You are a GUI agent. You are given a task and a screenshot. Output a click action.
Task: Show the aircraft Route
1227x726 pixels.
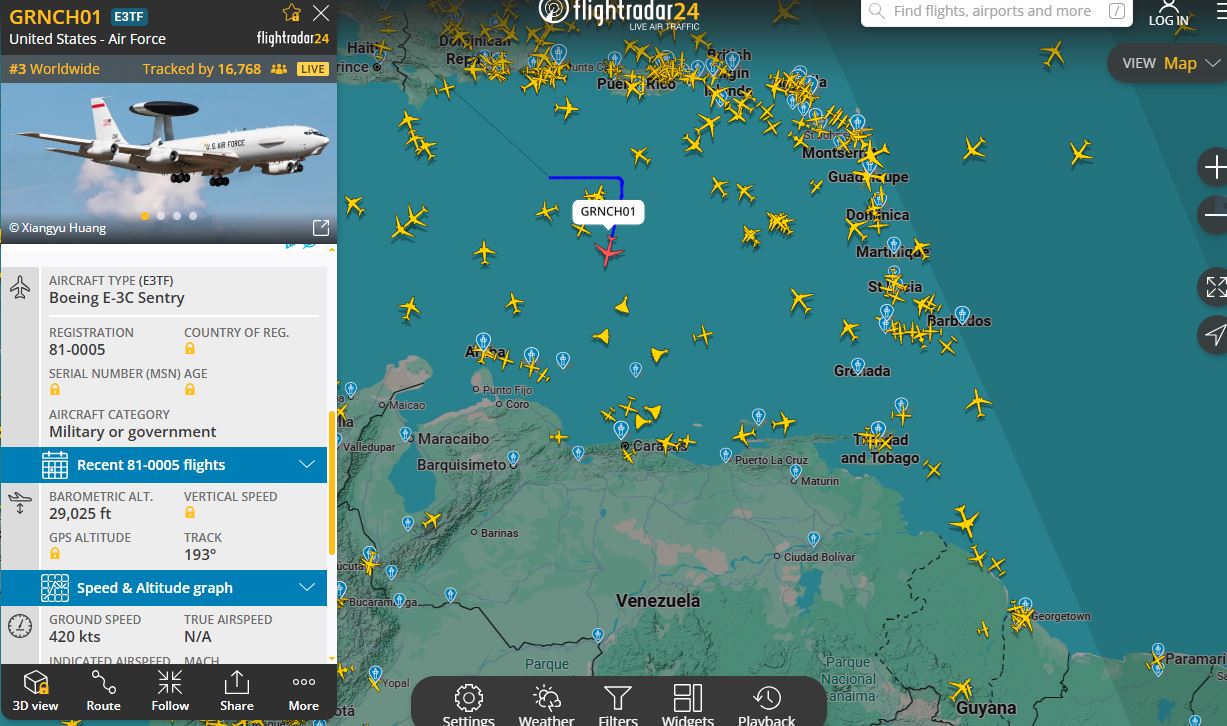(103, 691)
